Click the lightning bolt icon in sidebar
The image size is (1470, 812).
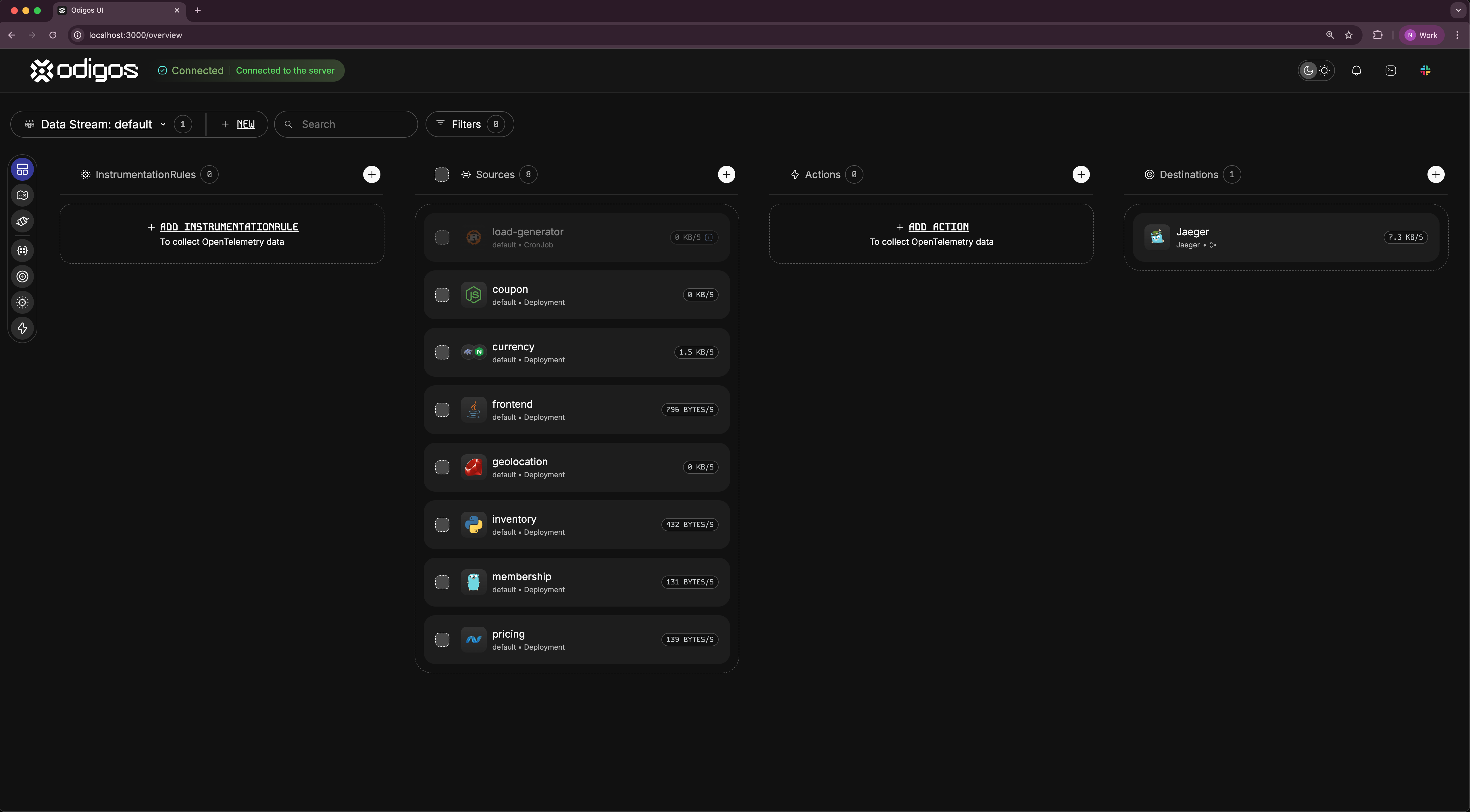tap(22, 328)
